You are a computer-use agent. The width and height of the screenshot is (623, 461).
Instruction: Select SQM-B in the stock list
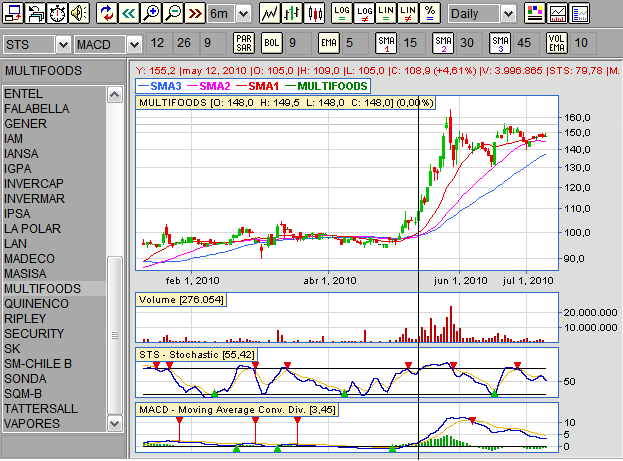(54, 394)
